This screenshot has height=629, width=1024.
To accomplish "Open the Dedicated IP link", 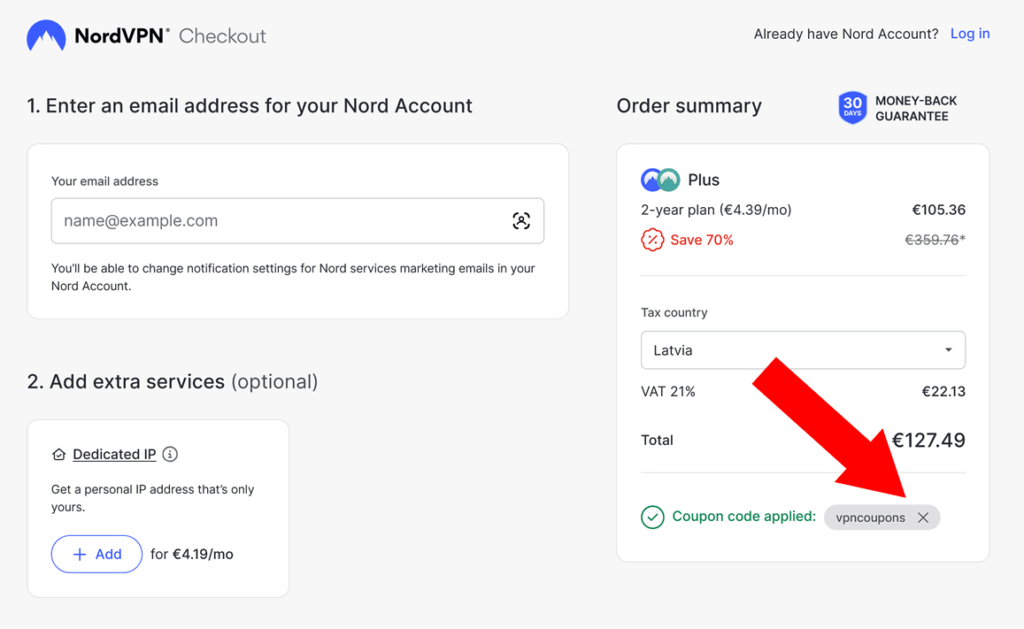I will coord(114,454).
